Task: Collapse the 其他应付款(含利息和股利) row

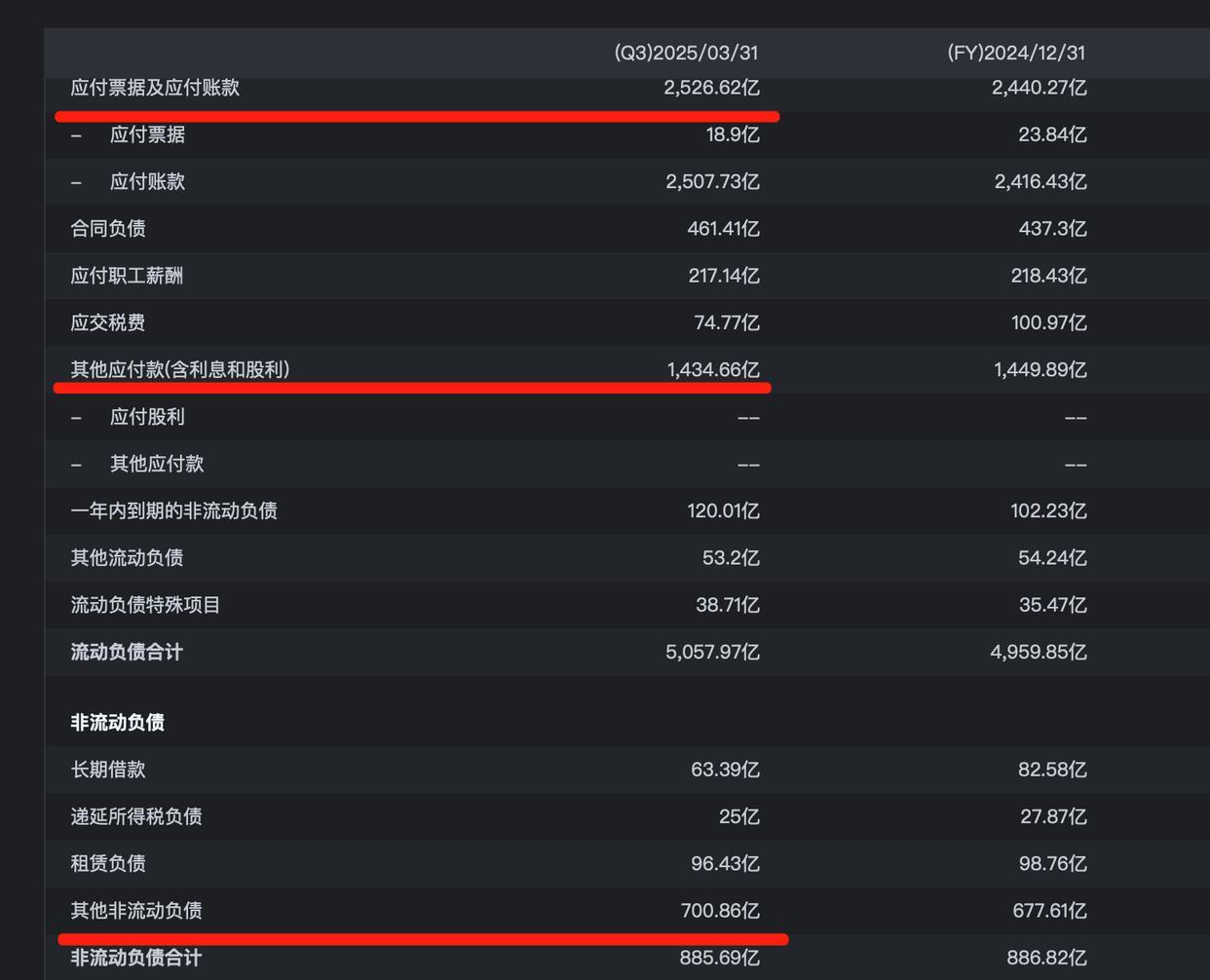Action: (180, 370)
